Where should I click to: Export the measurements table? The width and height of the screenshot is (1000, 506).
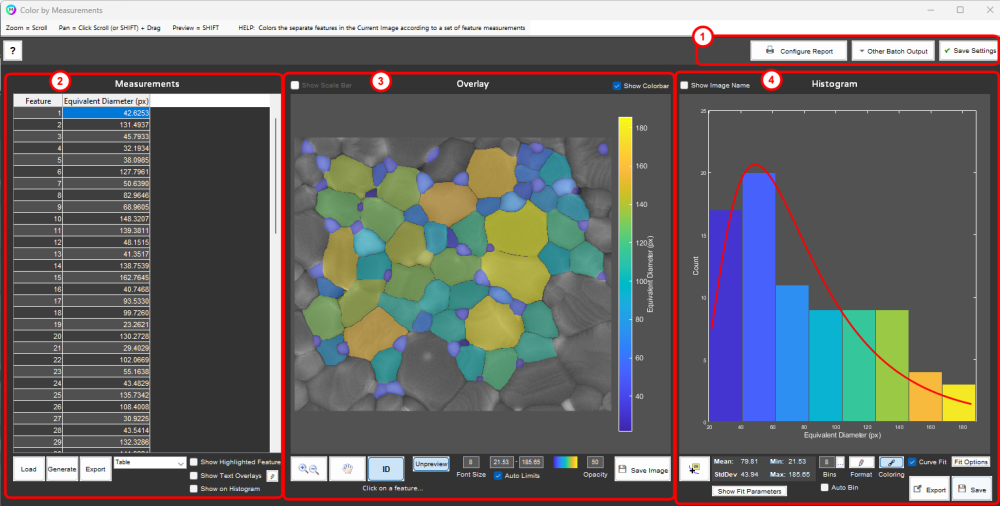[95, 469]
